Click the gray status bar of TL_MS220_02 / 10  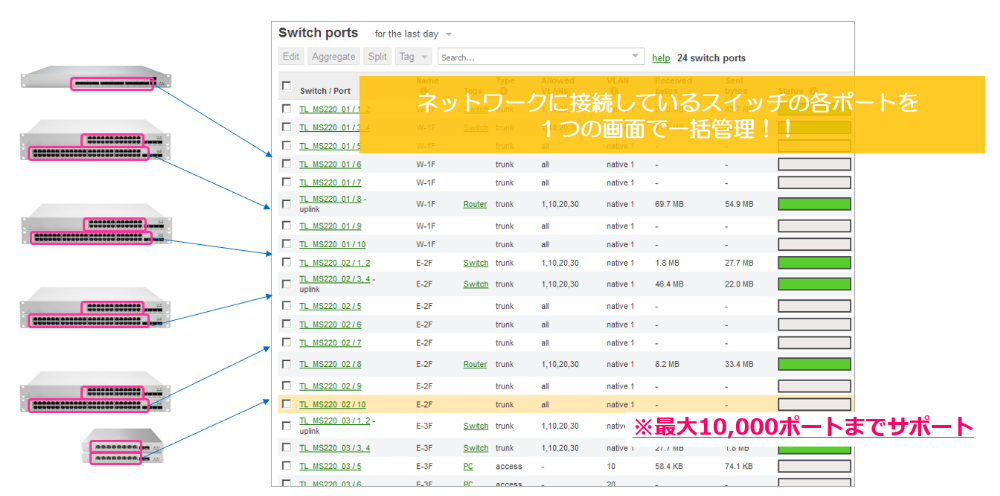point(814,404)
